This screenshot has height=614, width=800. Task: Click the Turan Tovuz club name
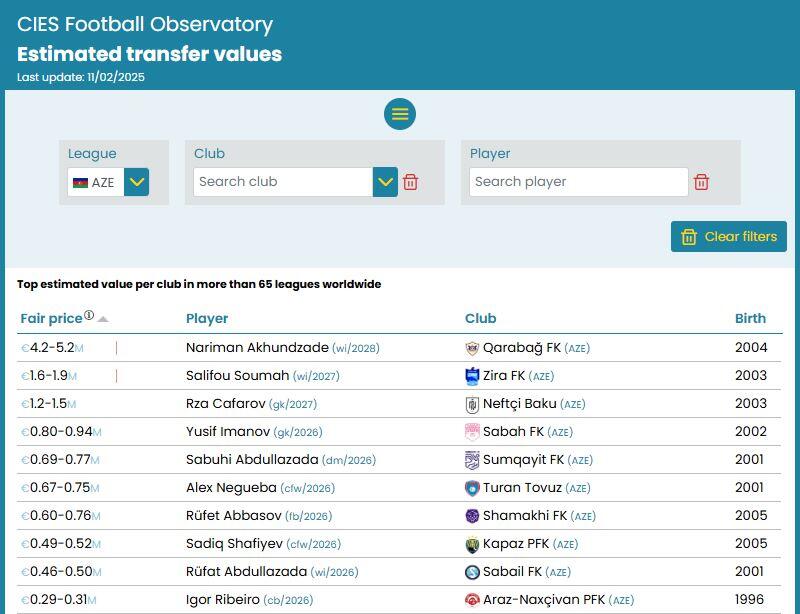[x=522, y=488]
